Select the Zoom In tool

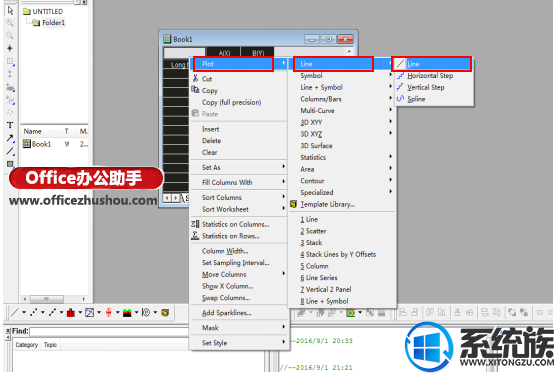pos(10,23)
